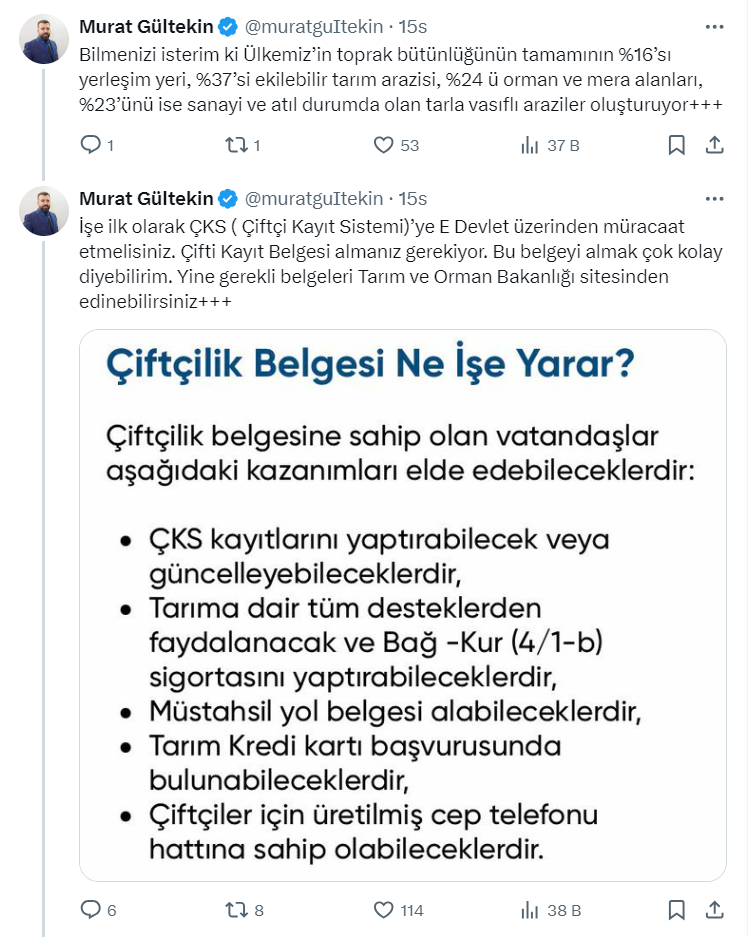Click the 15s timestamp on second tweet

click(412, 197)
